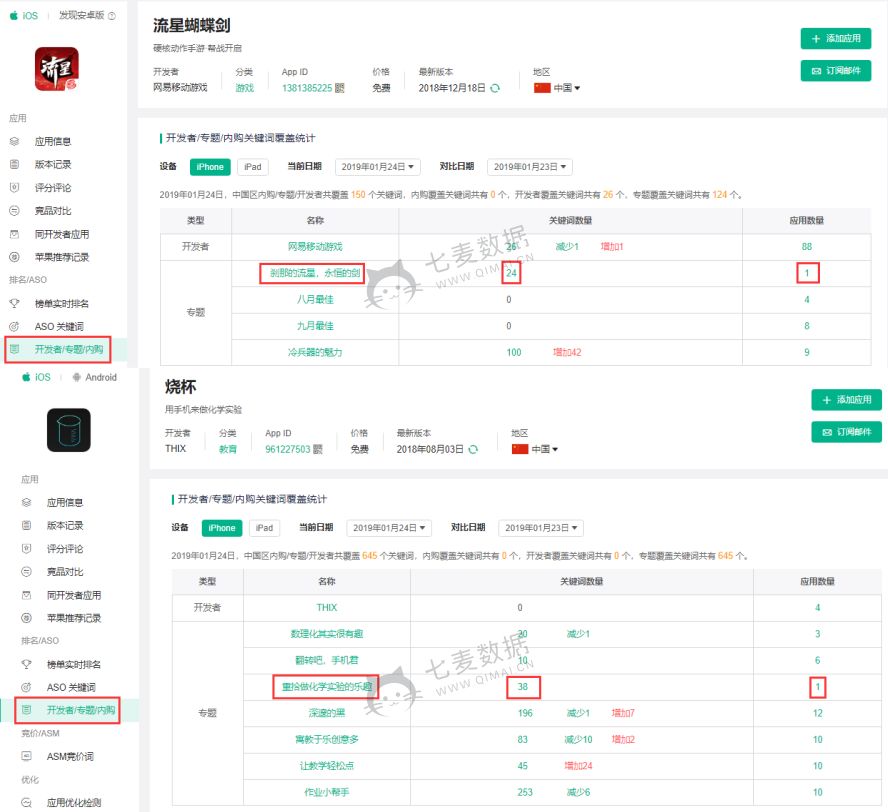Viewport: 888px width, 812px height.
Task: Open developer link THIX in the table
Action: tap(327, 608)
